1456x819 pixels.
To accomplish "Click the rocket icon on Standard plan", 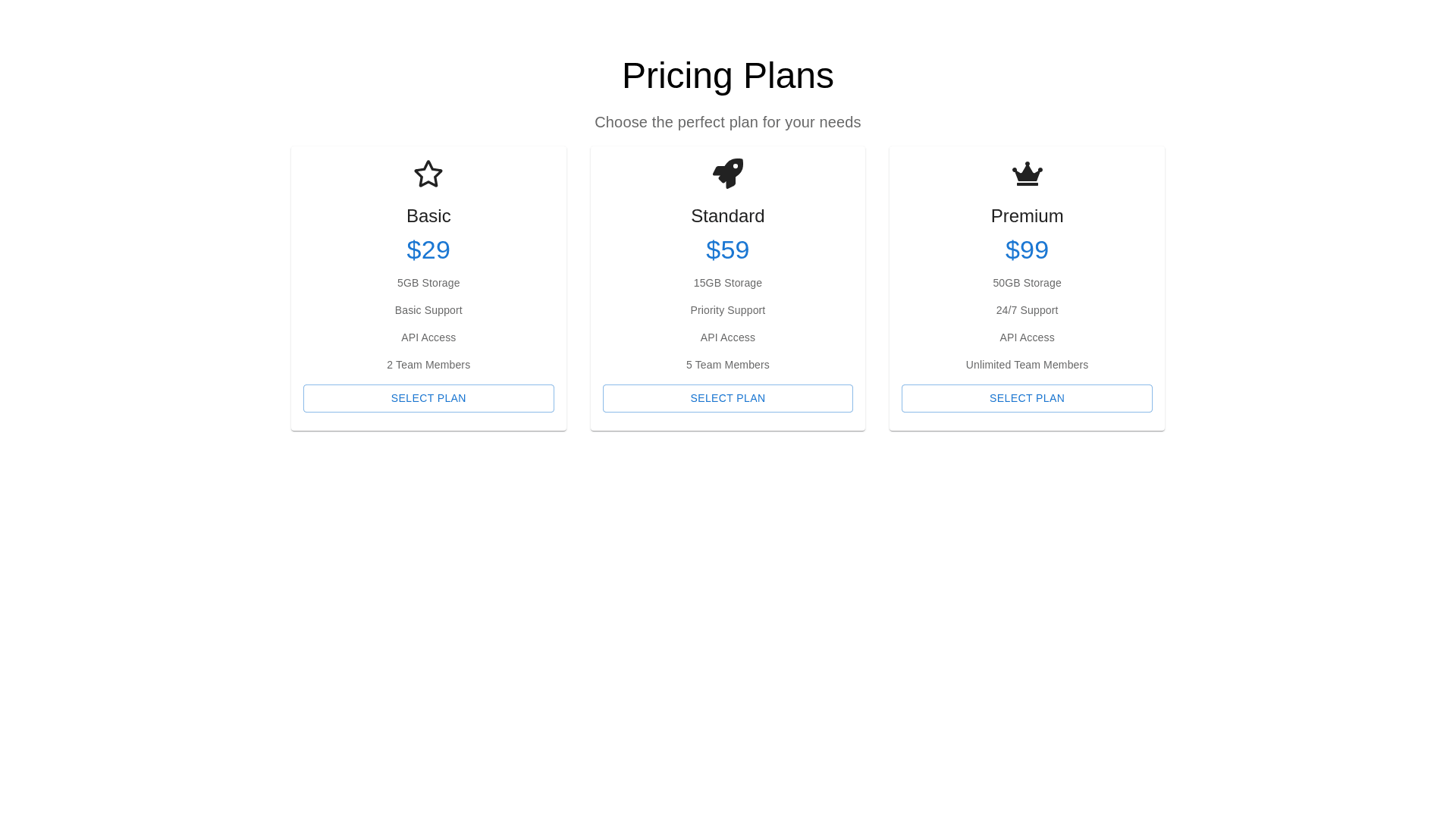I will pyautogui.click(x=728, y=174).
